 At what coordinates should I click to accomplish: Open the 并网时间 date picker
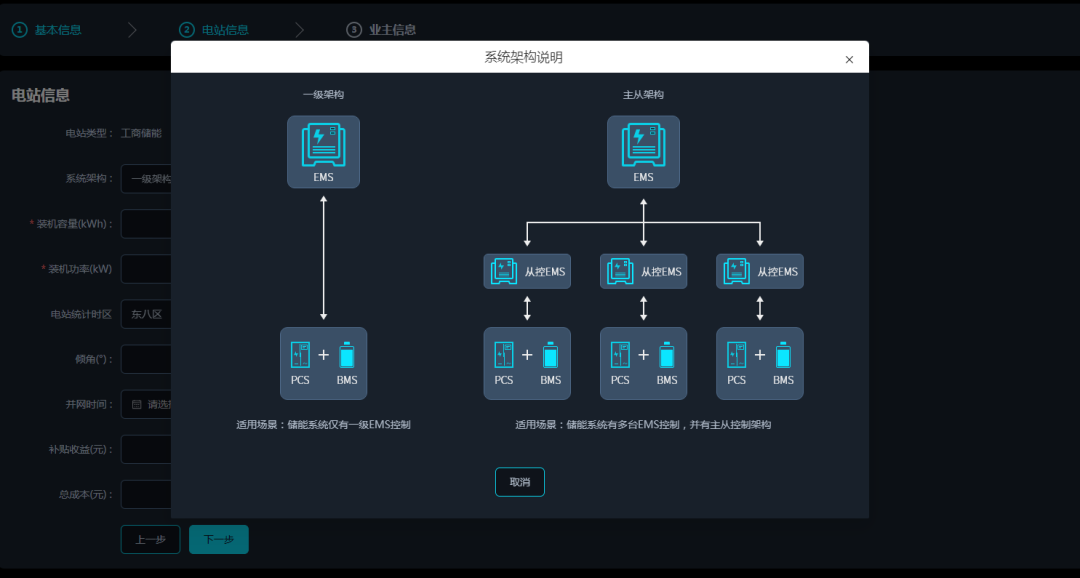tap(146, 404)
